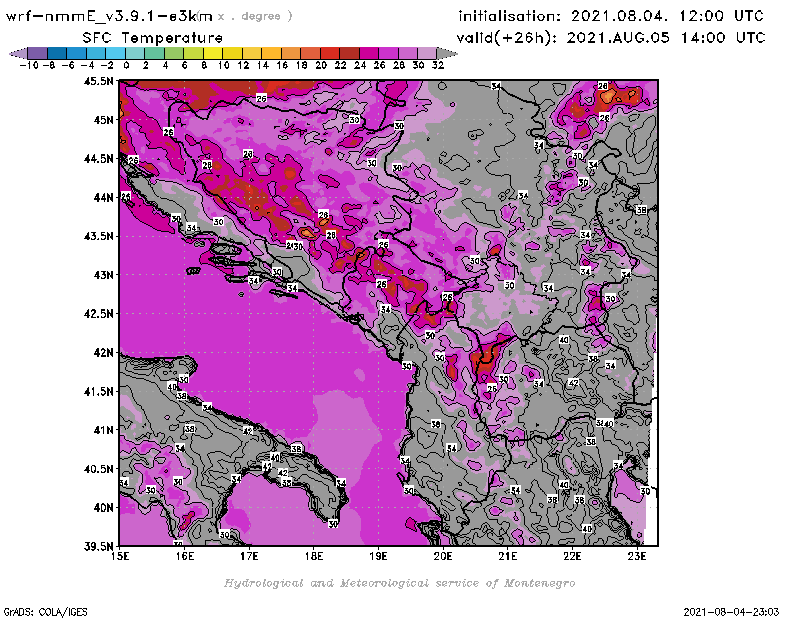800x618 pixels.
Task: Click the 18E longitude label
Action: pyautogui.click(x=314, y=556)
